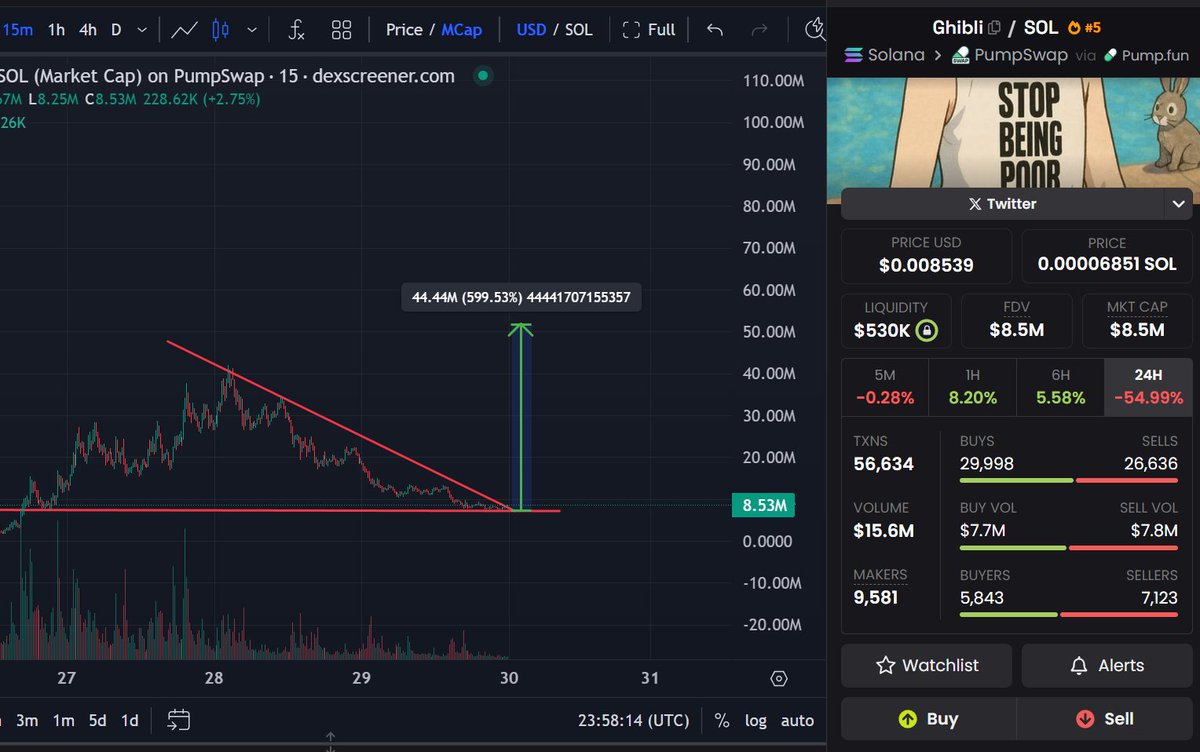Click the FDV $8.5M box
The image size is (1200, 752).
point(1016,321)
